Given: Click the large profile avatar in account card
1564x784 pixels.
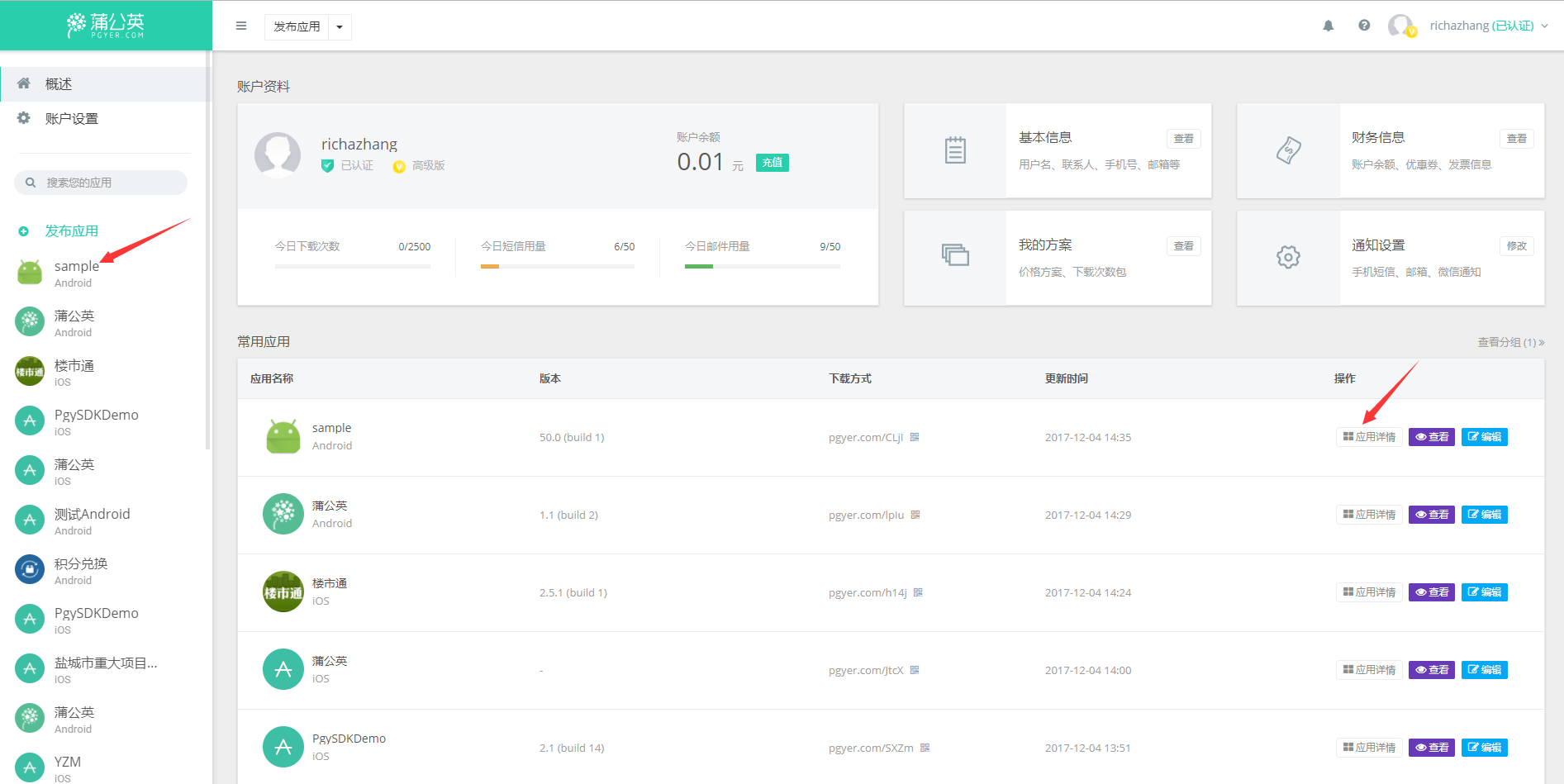Looking at the screenshot, I should coord(278,154).
